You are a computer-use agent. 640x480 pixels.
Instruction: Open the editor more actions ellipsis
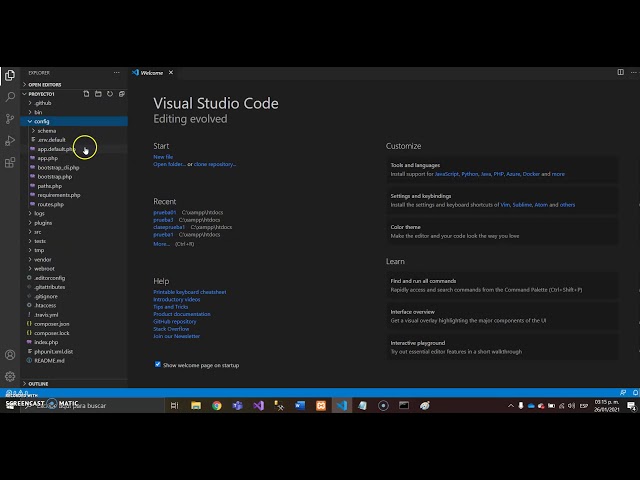pyautogui.click(x=633, y=72)
